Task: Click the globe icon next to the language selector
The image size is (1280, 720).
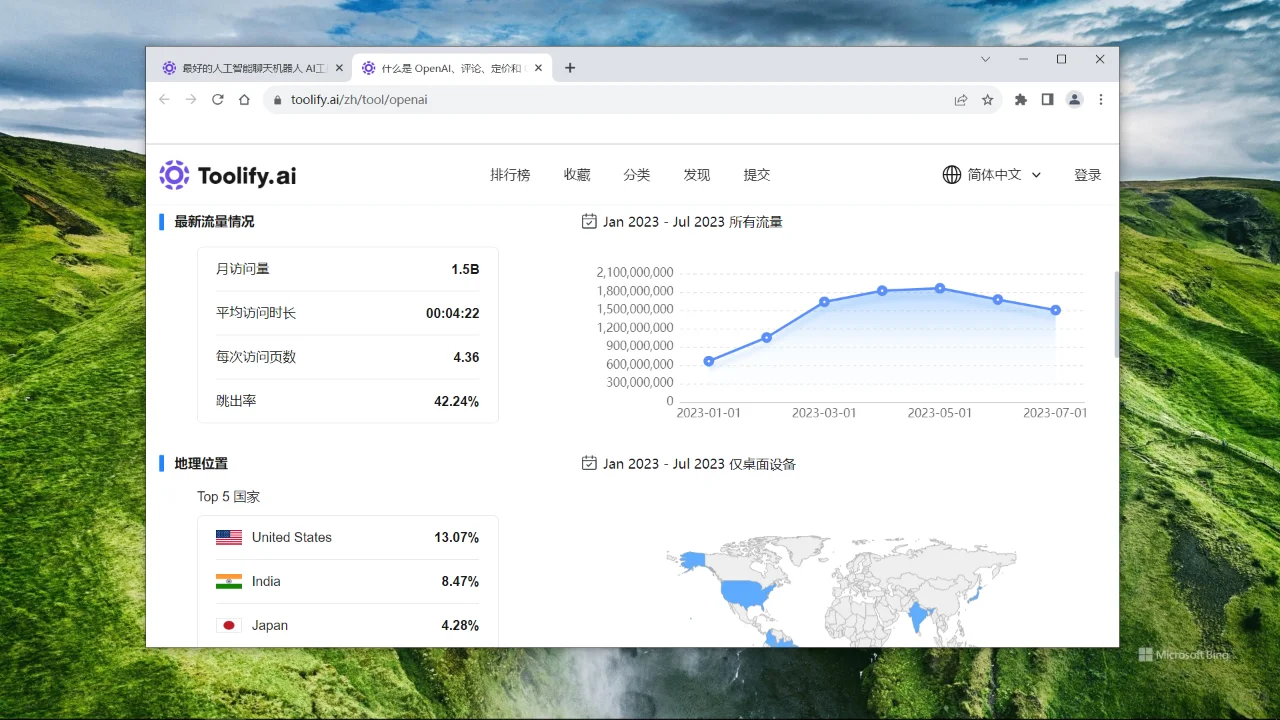Action: point(951,174)
